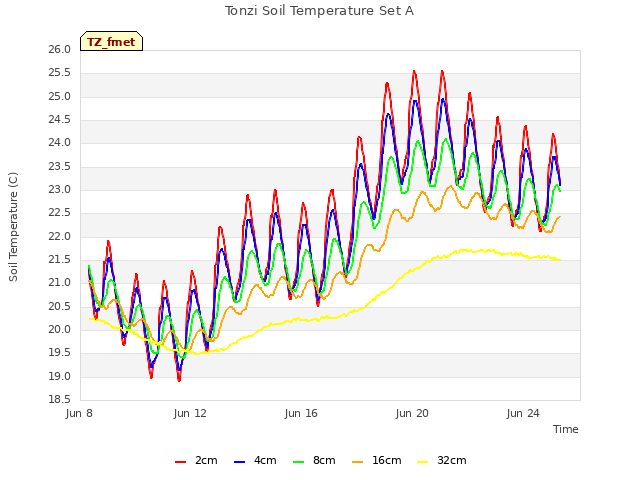Click the orange 16cm legend swatch
This screenshot has height=480, width=640.
tap(358, 462)
